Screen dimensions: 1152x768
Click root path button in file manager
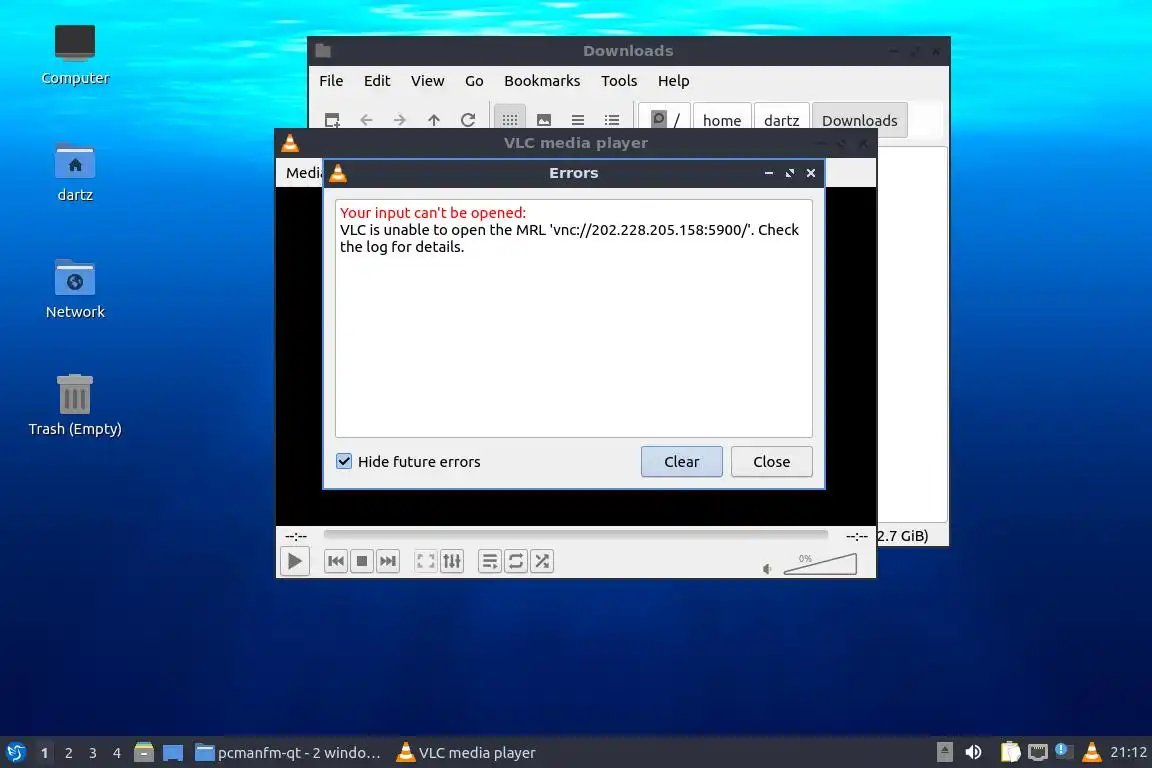click(665, 119)
